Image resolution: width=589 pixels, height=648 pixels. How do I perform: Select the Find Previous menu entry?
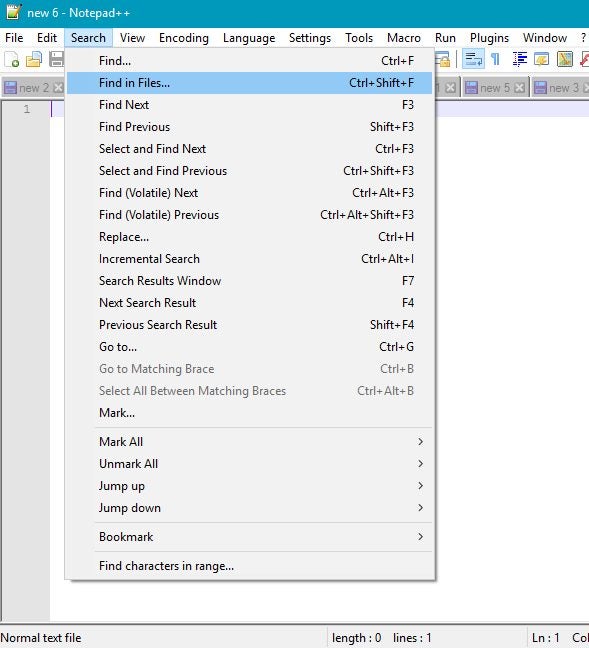(249, 127)
